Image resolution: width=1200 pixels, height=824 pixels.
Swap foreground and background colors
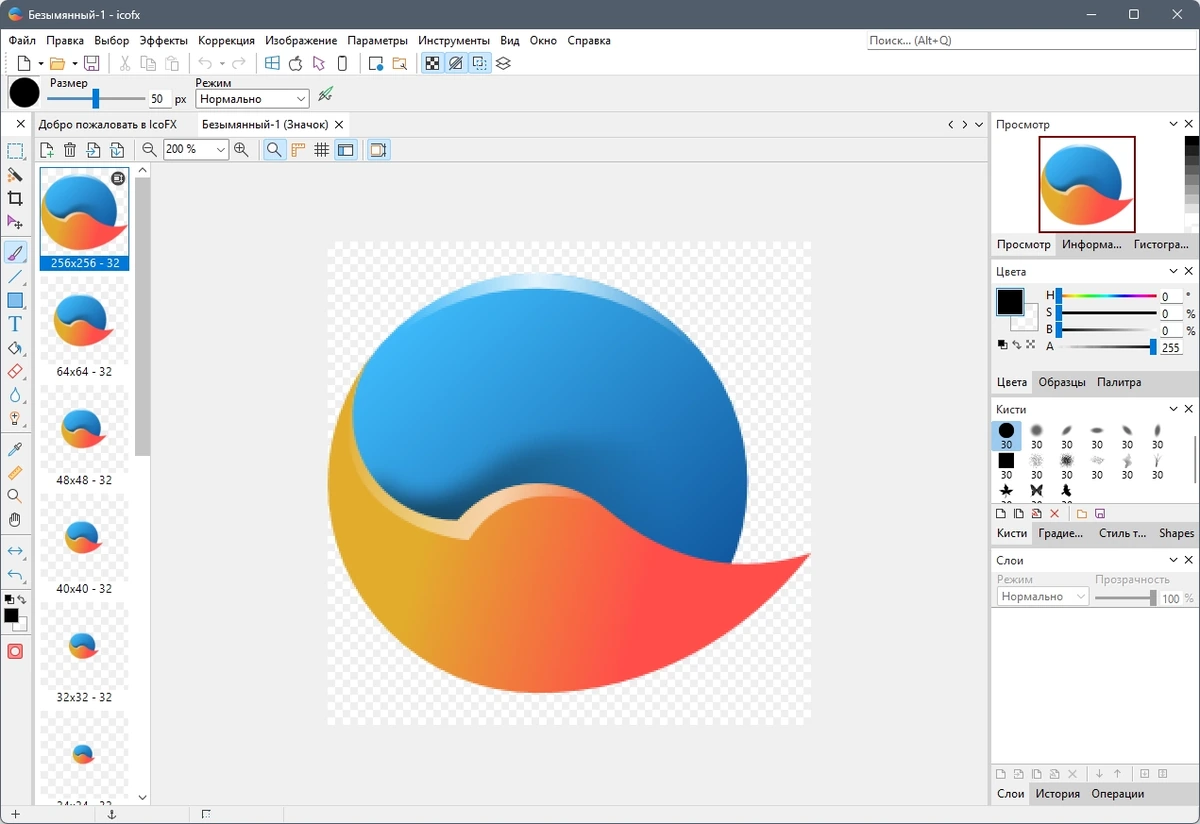click(21, 599)
